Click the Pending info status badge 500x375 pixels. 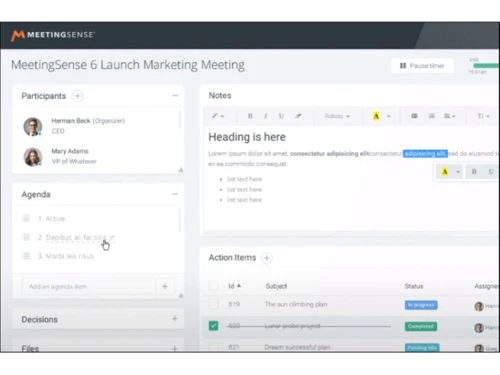click(x=422, y=347)
